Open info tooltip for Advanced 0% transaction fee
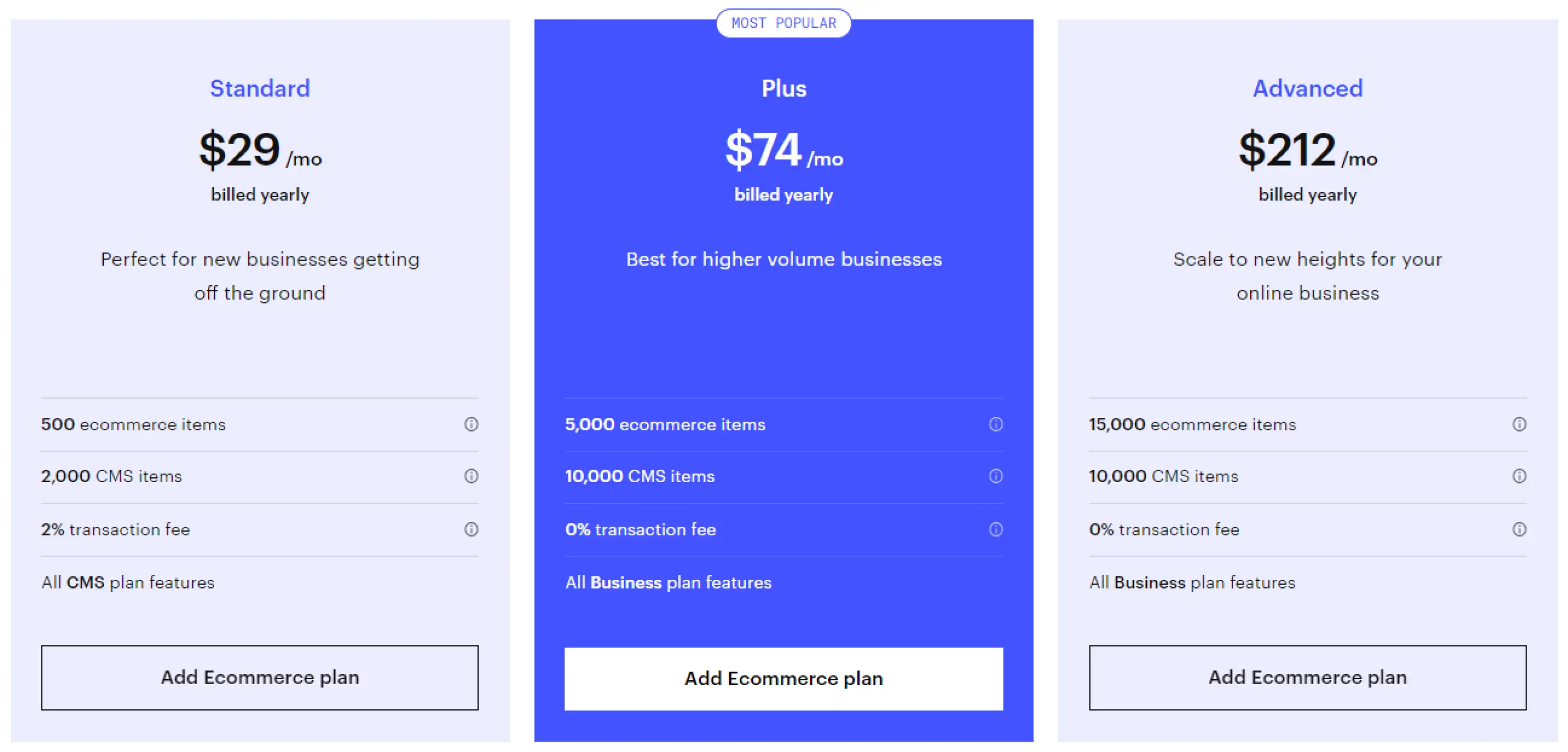The height and width of the screenshot is (752, 1568). 1520,529
